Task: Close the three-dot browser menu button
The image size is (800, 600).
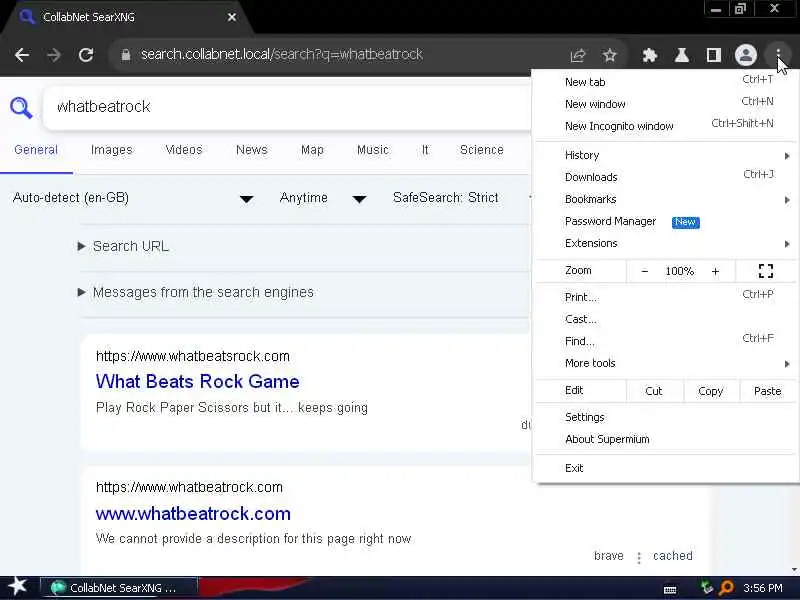Action: click(x=778, y=55)
